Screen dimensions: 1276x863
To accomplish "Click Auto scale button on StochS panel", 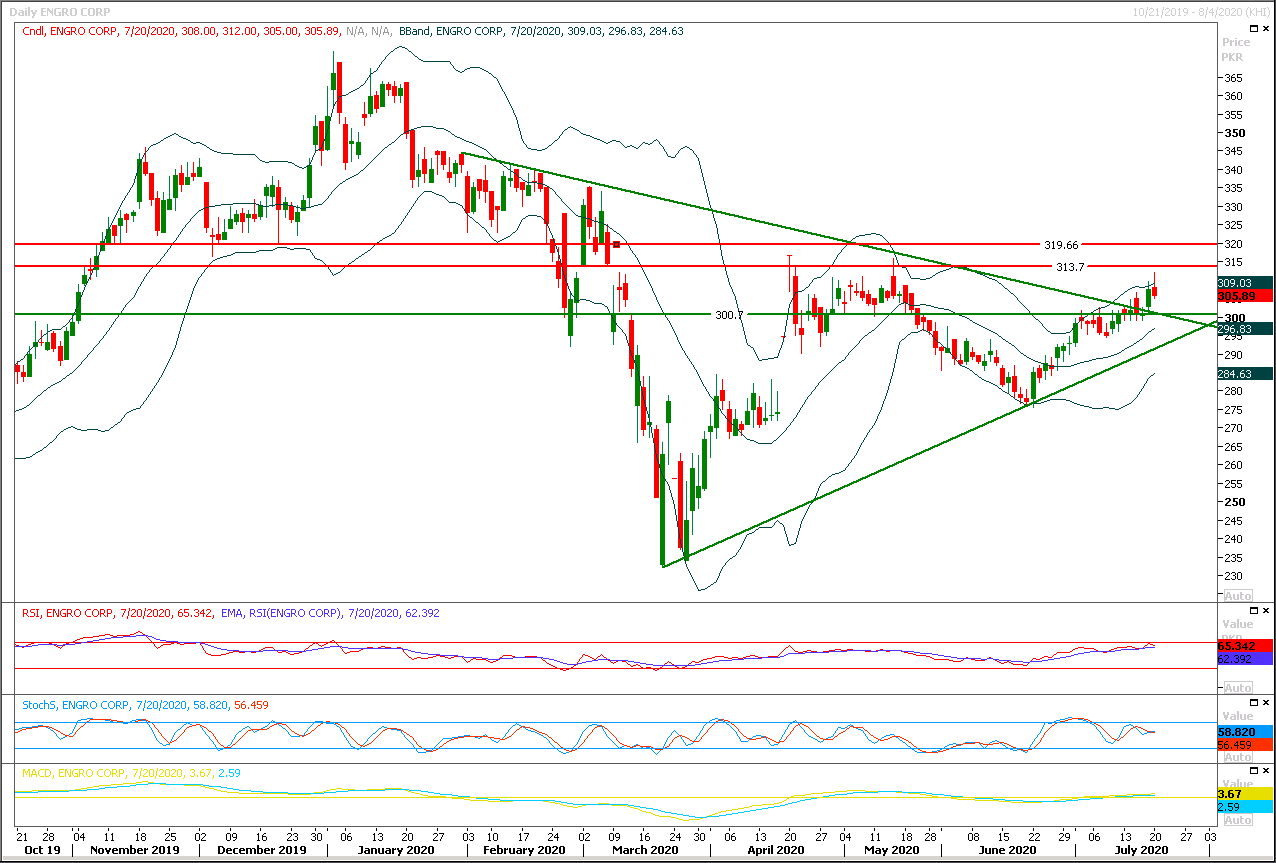I will tap(1237, 757).
